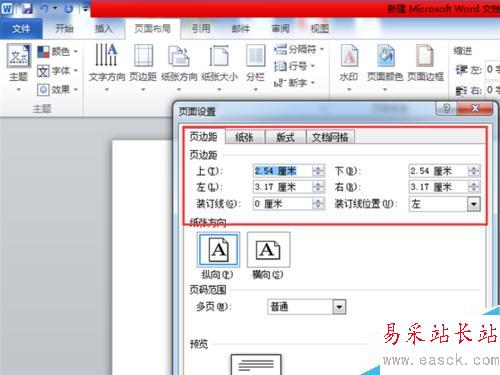The height and width of the screenshot is (375, 500).
Task: Switch to the 审阅 review tab
Action: pyautogui.click(x=280, y=29)
